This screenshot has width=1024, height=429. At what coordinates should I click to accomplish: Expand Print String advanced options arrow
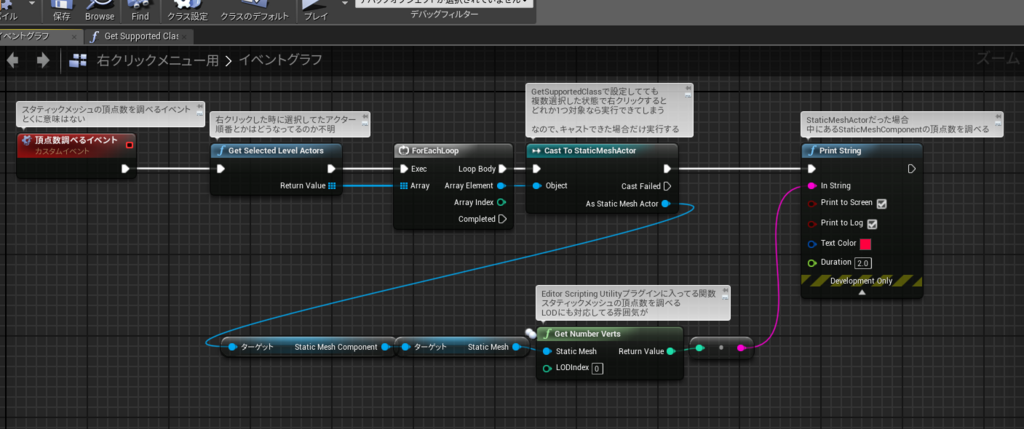(861, 293)
